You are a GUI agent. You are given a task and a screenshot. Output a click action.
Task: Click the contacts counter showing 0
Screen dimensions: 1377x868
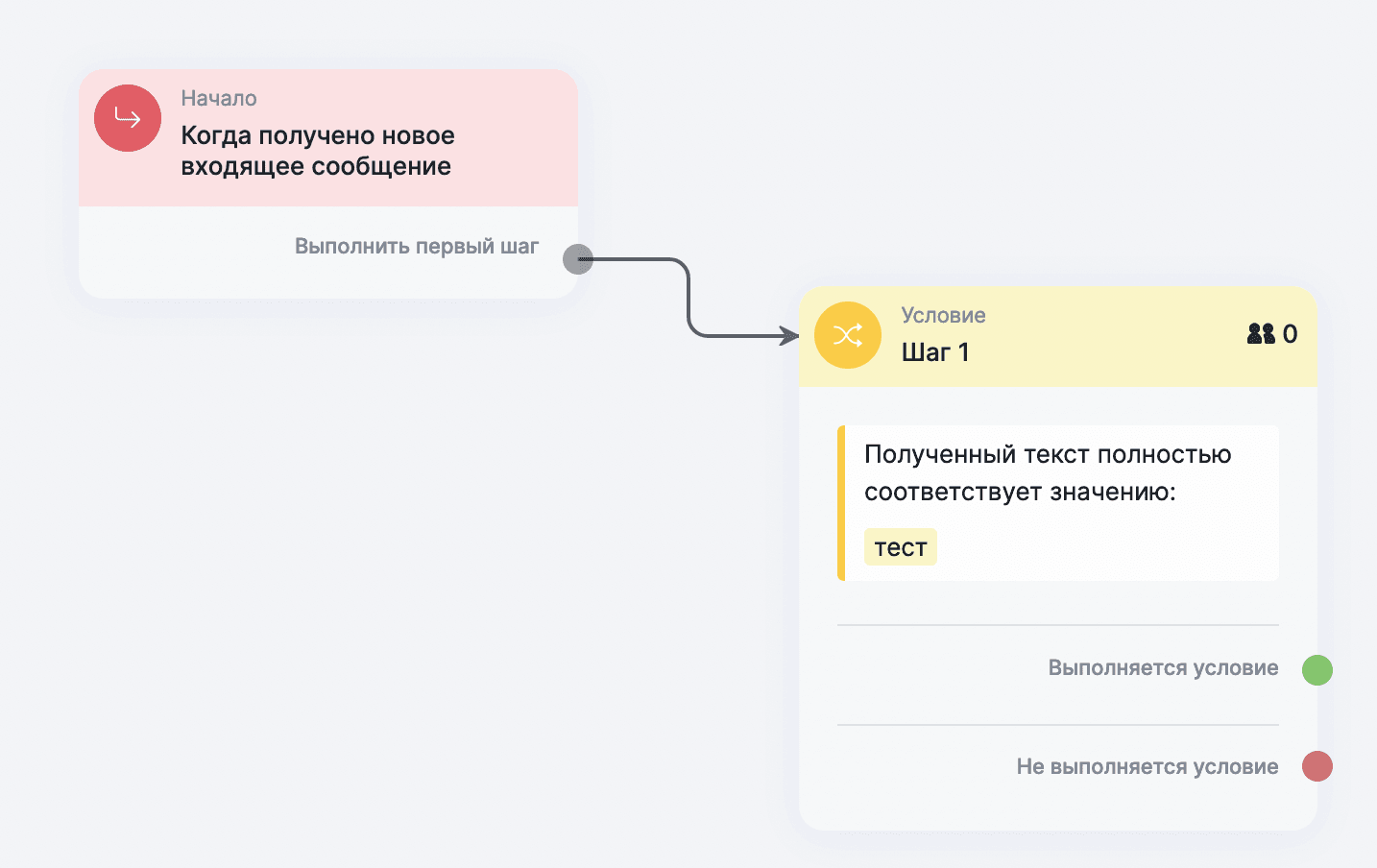tap(1290, 334)
